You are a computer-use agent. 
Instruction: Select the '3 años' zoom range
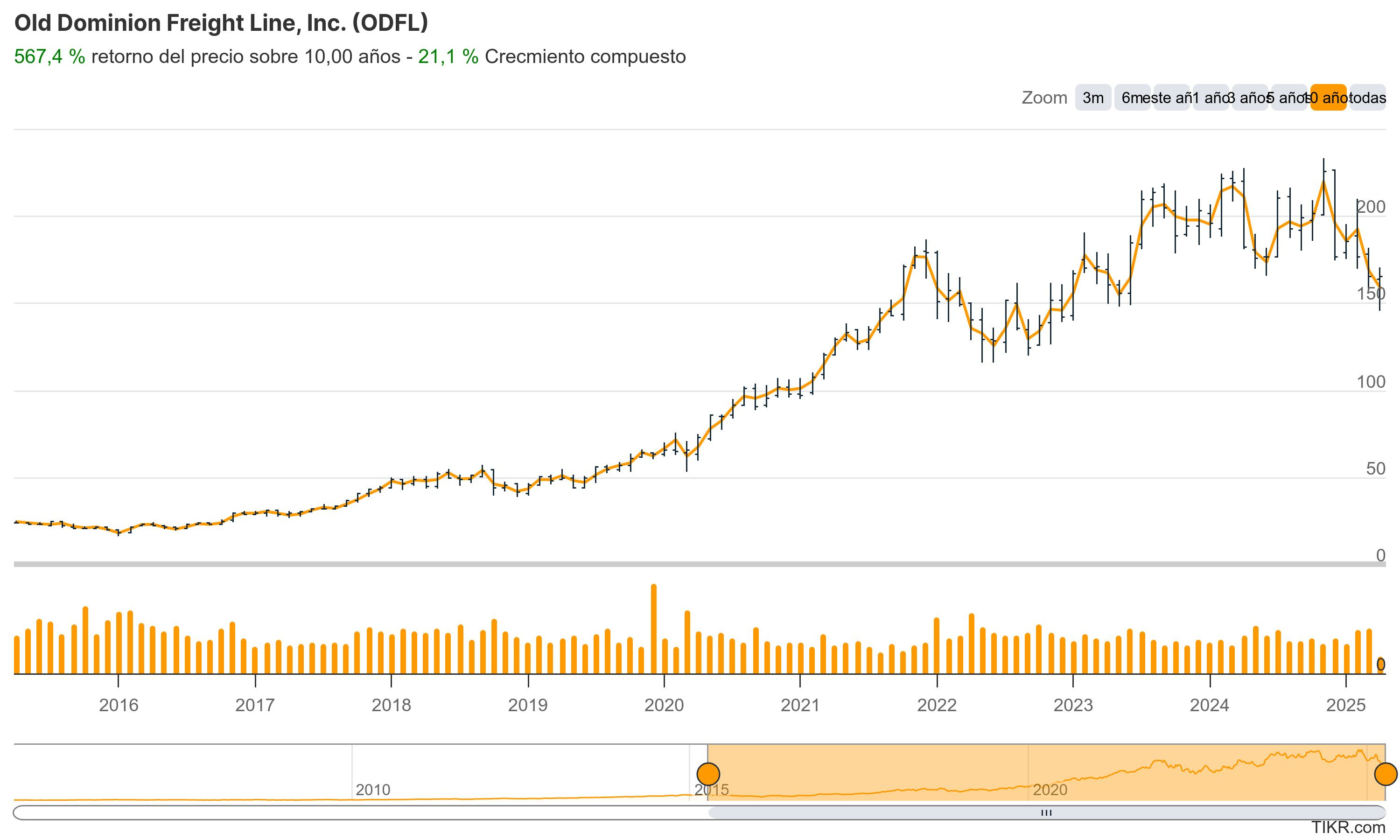[x=1249, y=98]
